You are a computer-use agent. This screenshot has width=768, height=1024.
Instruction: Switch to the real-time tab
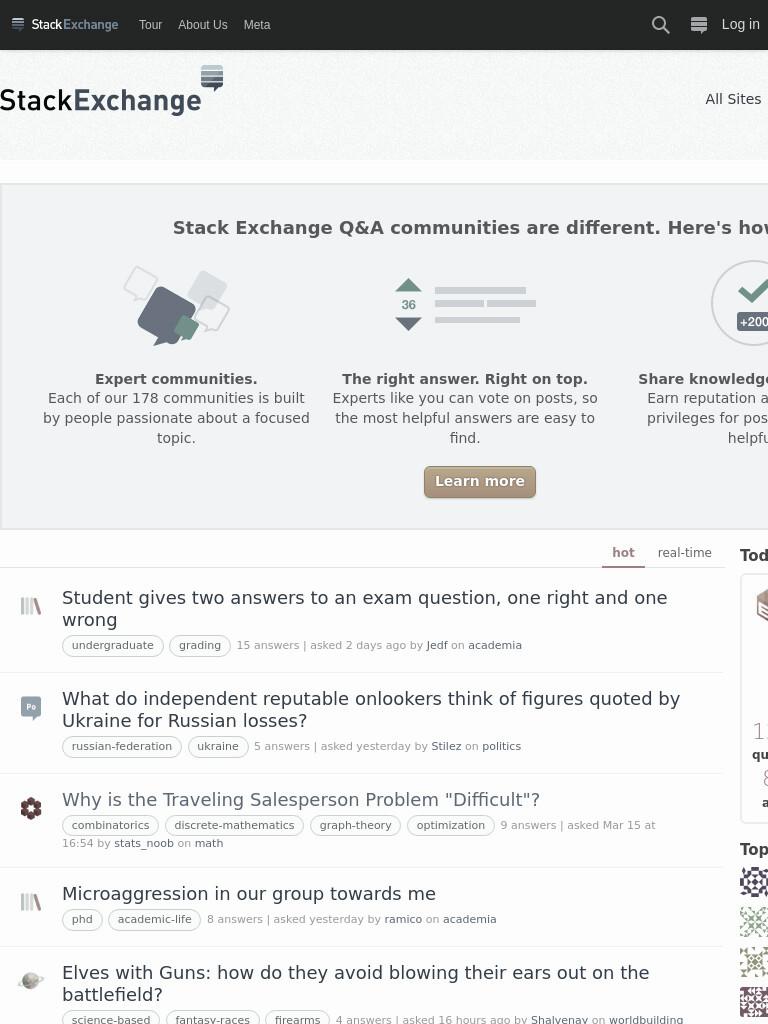tap(684, 552)
